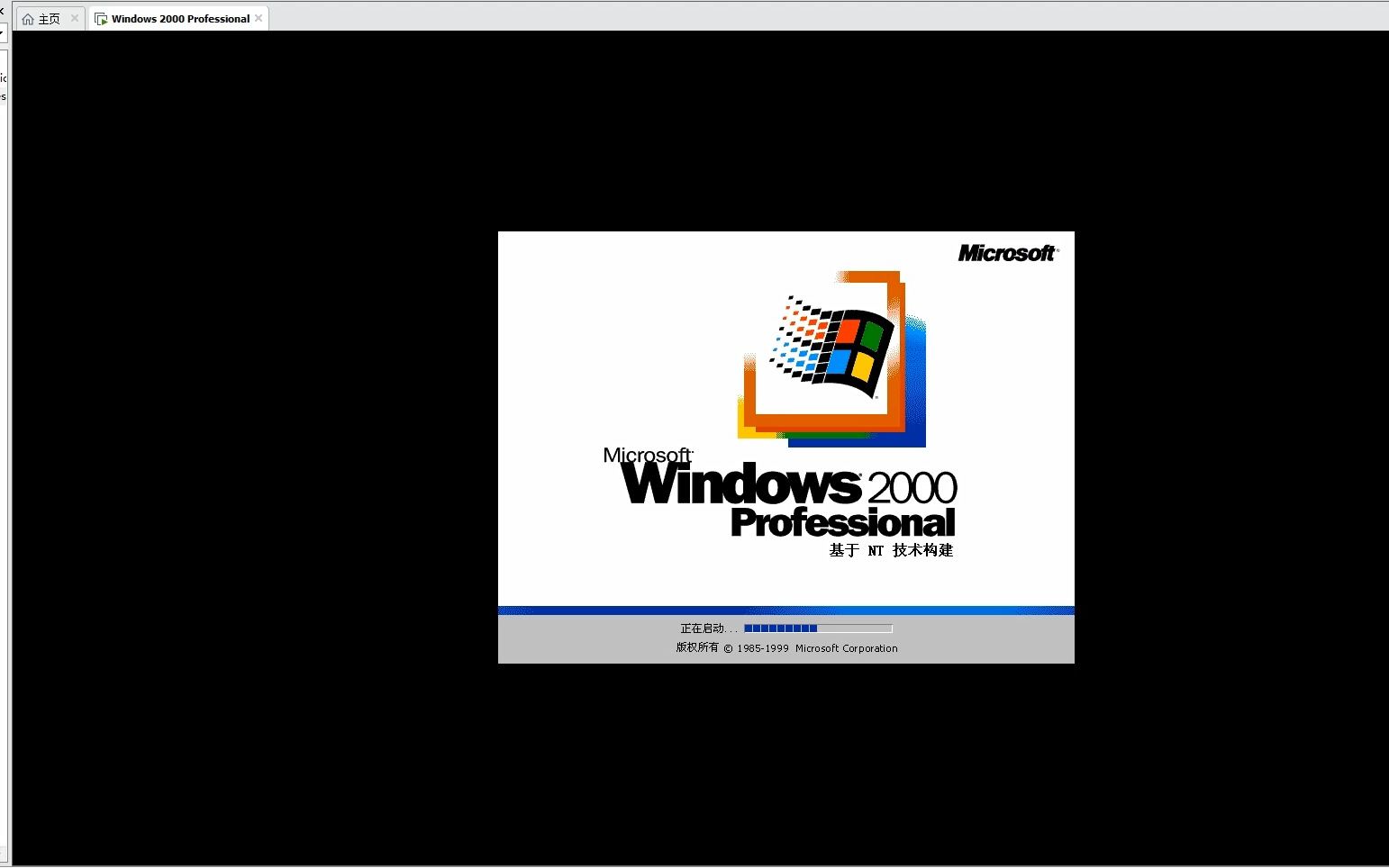The image size is (1389, 868).
Task: Click the boot progress bar
Action: (818, 628)
